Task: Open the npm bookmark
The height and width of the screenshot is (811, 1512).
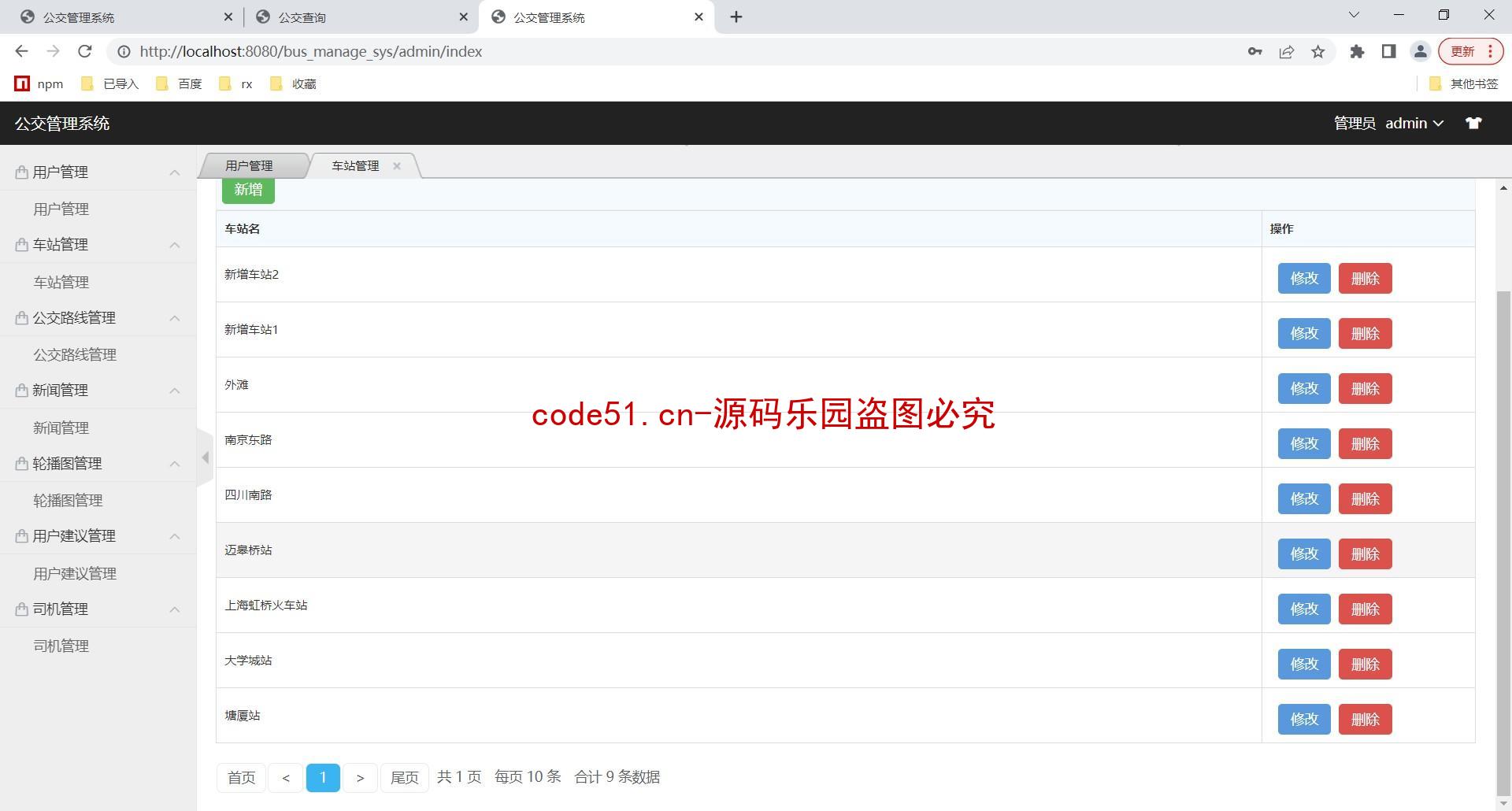Action: [39, 83]
